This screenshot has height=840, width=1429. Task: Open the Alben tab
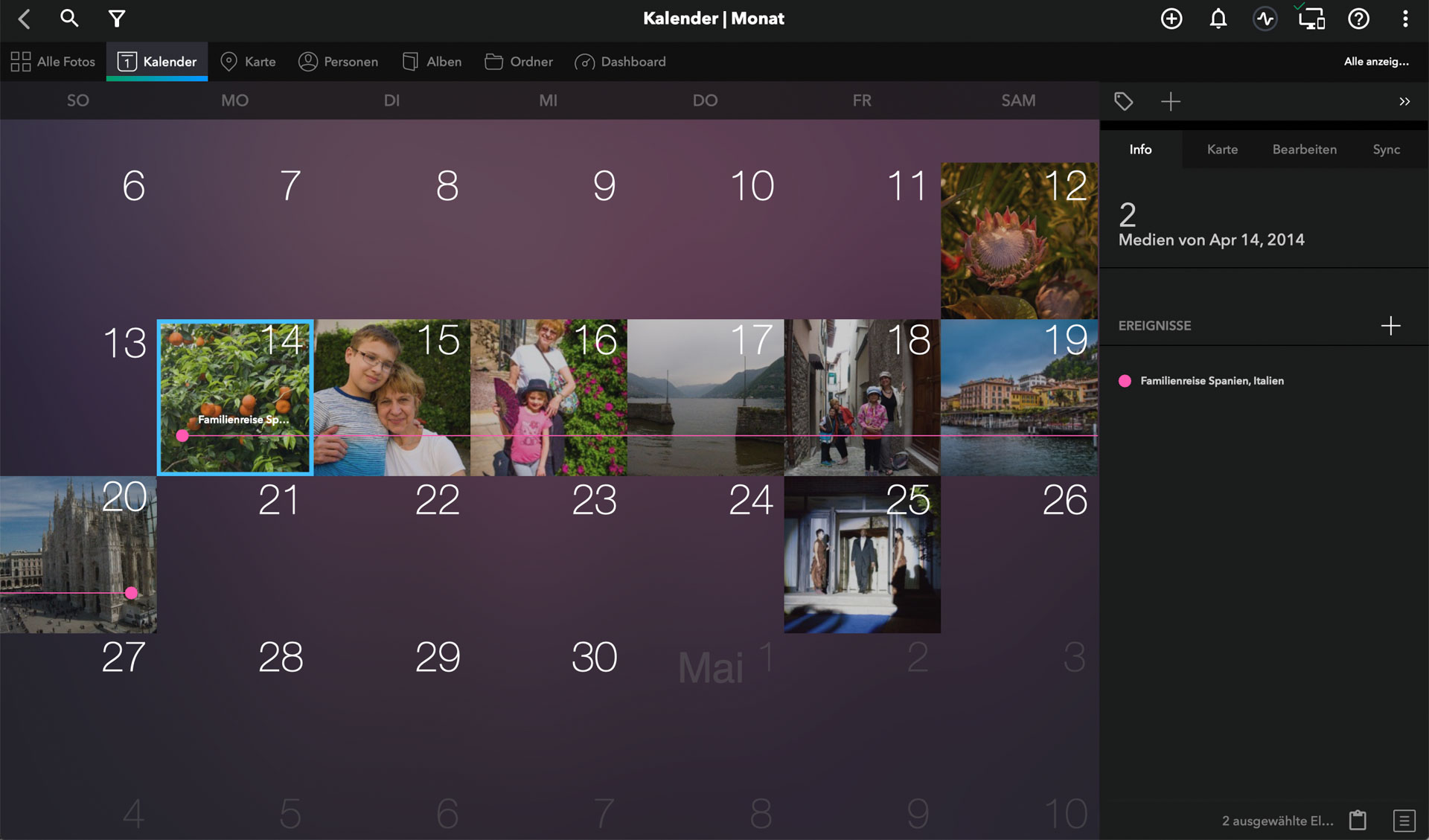[x=432, y=62]
